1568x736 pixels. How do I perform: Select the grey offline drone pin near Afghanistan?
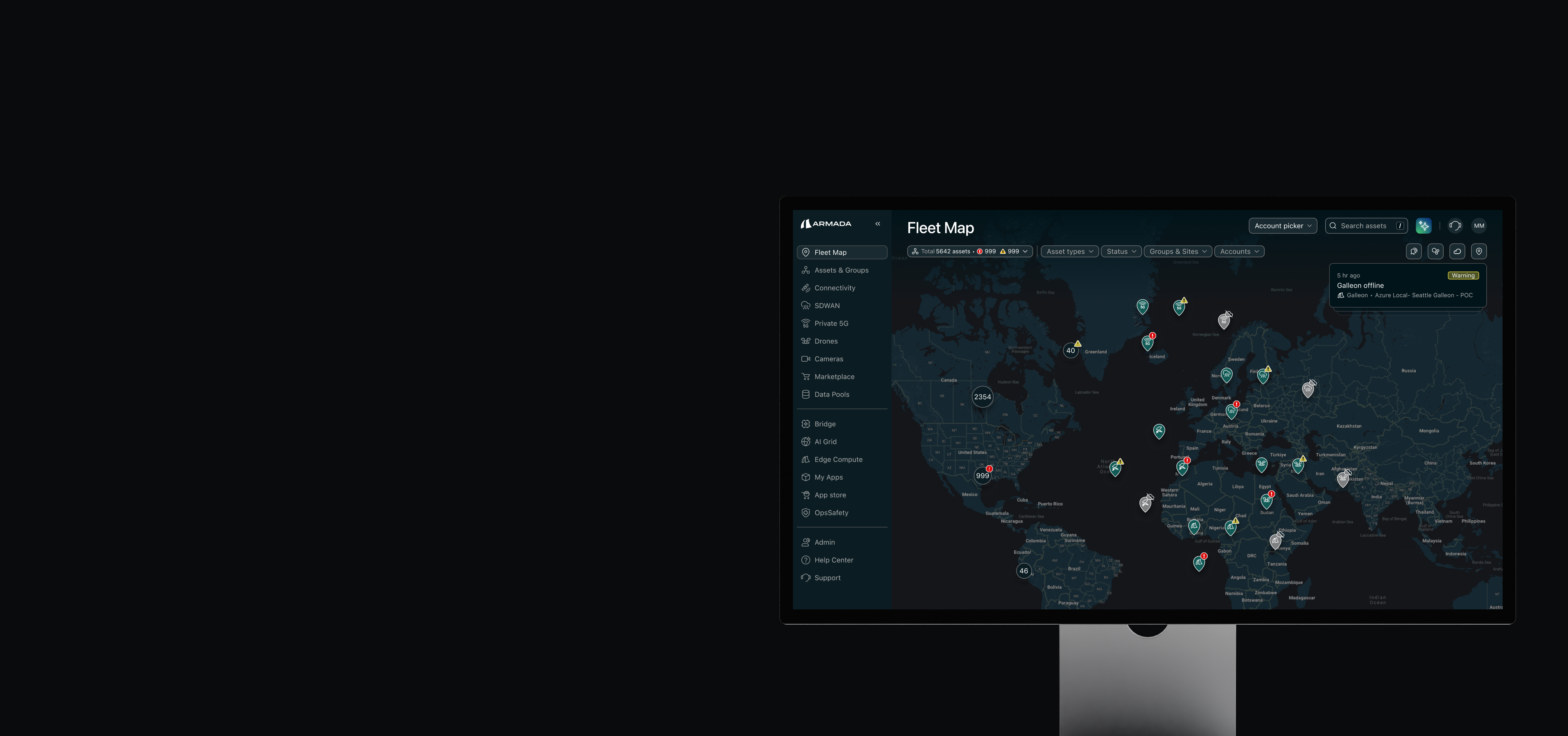(1343, 479)
